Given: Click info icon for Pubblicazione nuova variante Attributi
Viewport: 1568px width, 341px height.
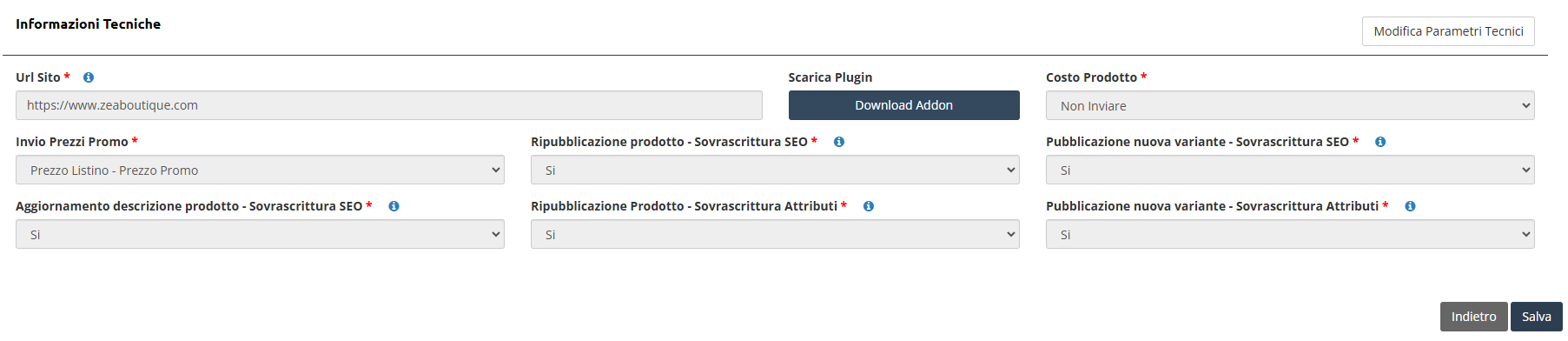Looking at the screenshot, I should pyautogui.click(x=1410, y=206).
